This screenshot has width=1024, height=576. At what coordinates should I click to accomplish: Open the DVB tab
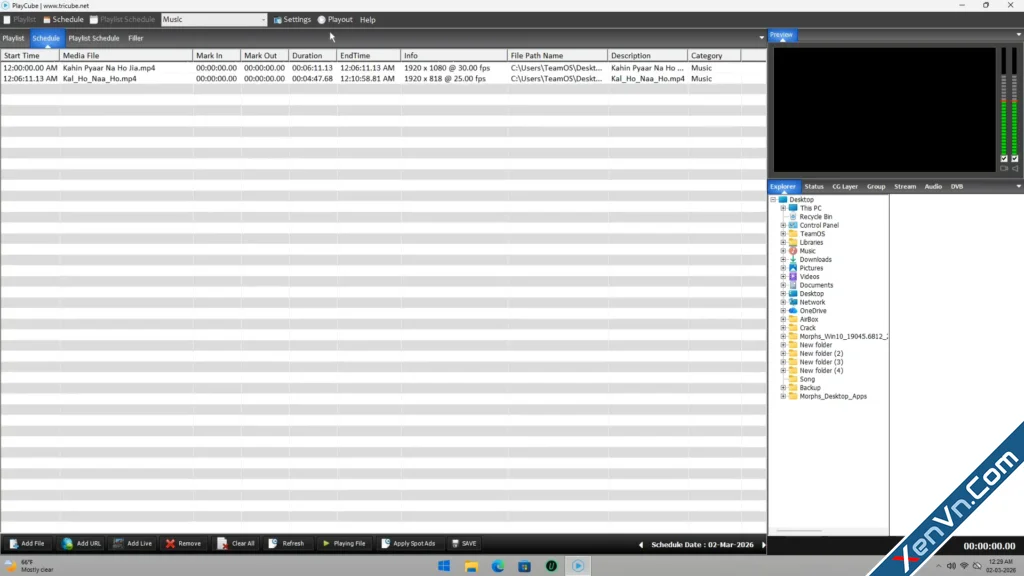coord(957,187)
